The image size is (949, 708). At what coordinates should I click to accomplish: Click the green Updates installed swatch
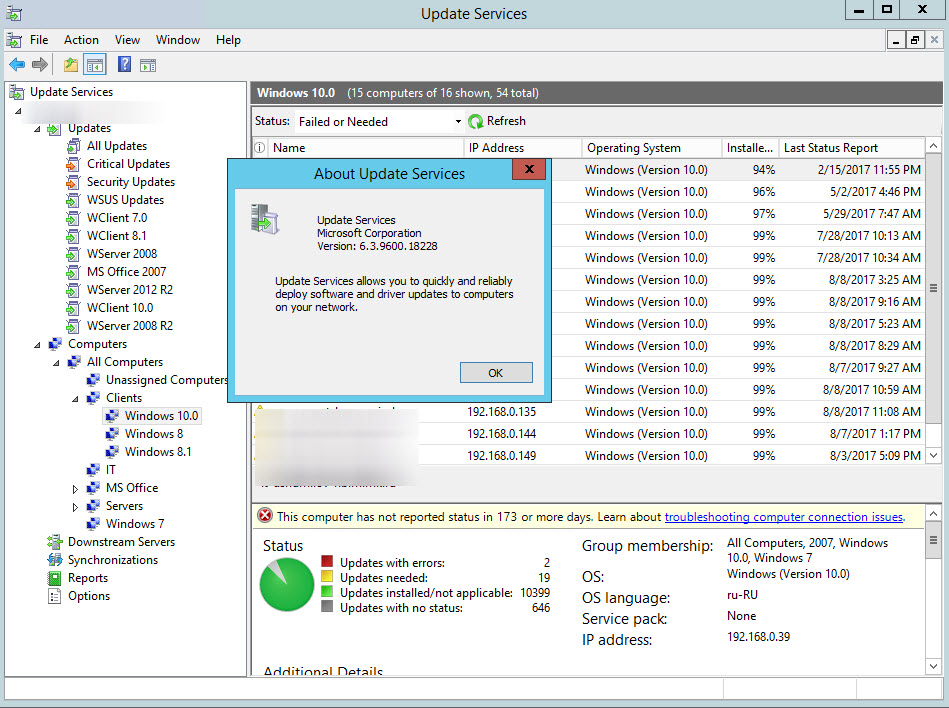pos(327,591)
